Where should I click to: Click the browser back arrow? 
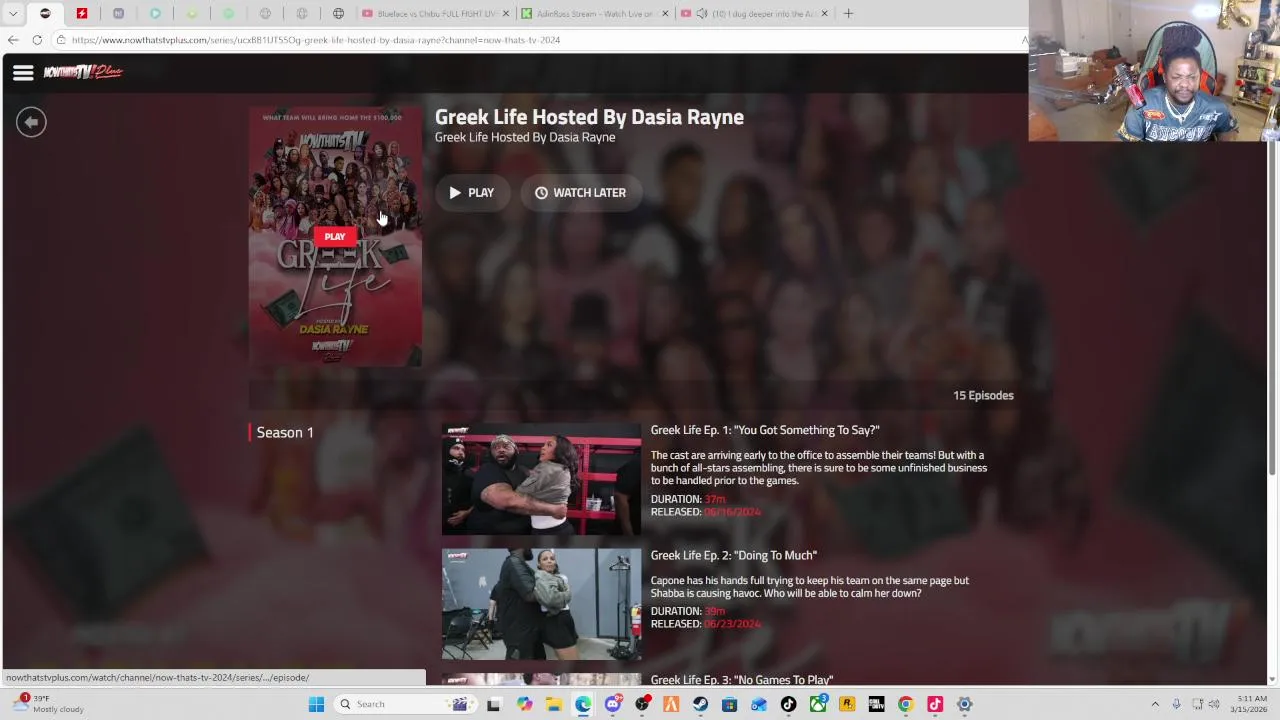[x=12, y=40]
